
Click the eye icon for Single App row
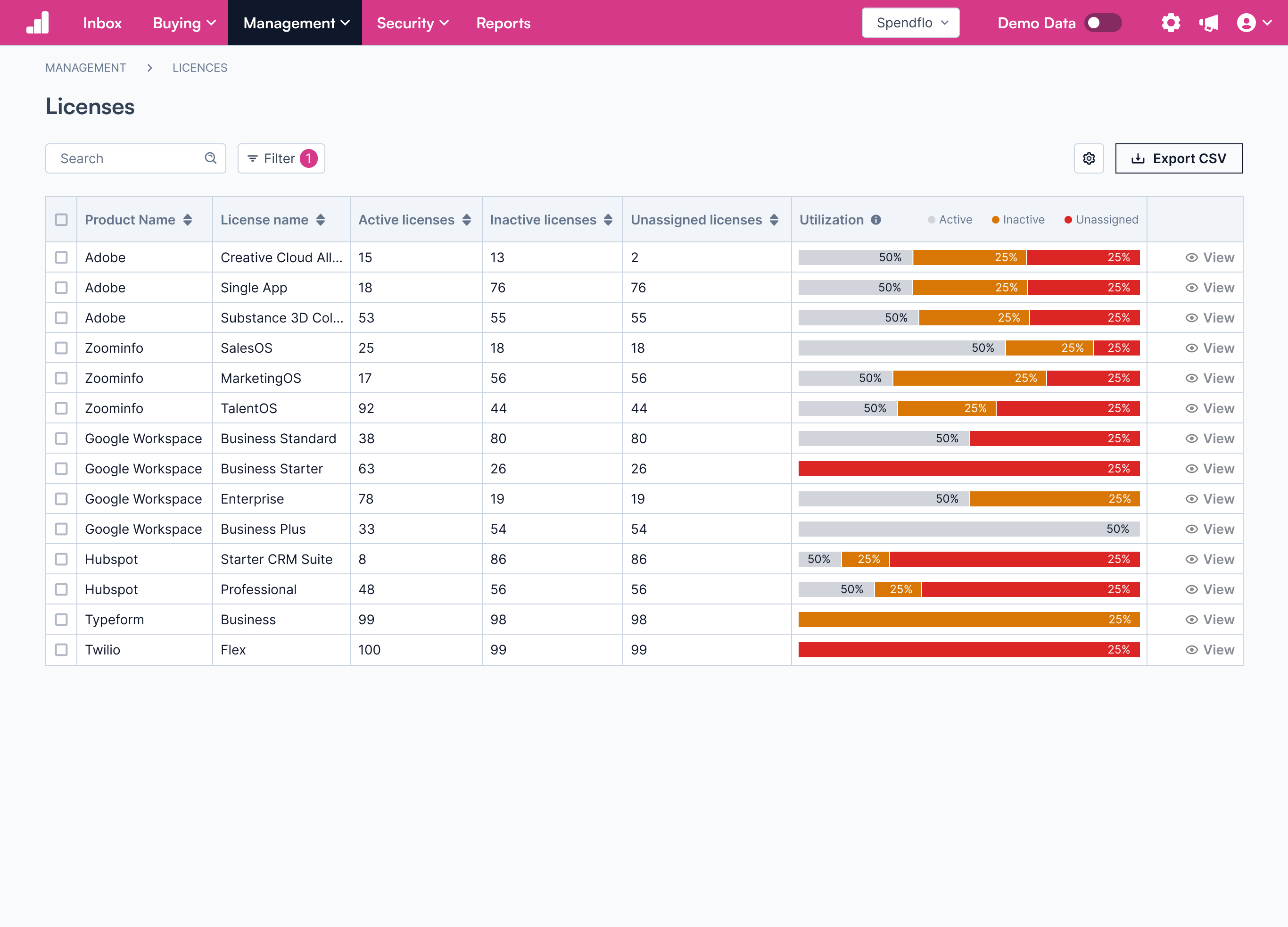pyautogui.click(x=1191, y=288)
